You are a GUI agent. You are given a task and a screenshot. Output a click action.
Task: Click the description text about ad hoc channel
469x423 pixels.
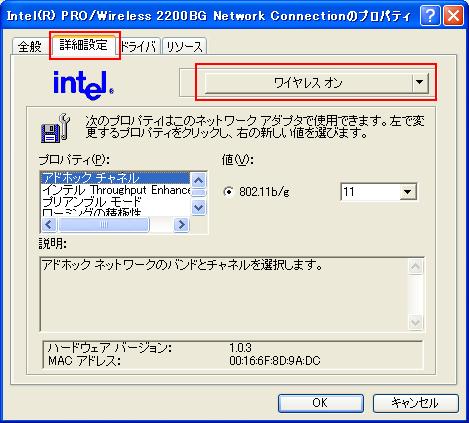click(182, 265)
